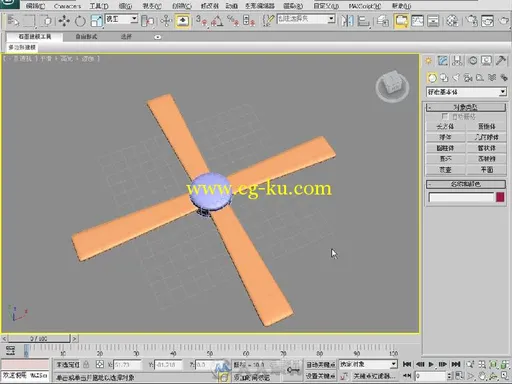Select the Selection ribbon tab
512x384 pixels.
[126, 37]
